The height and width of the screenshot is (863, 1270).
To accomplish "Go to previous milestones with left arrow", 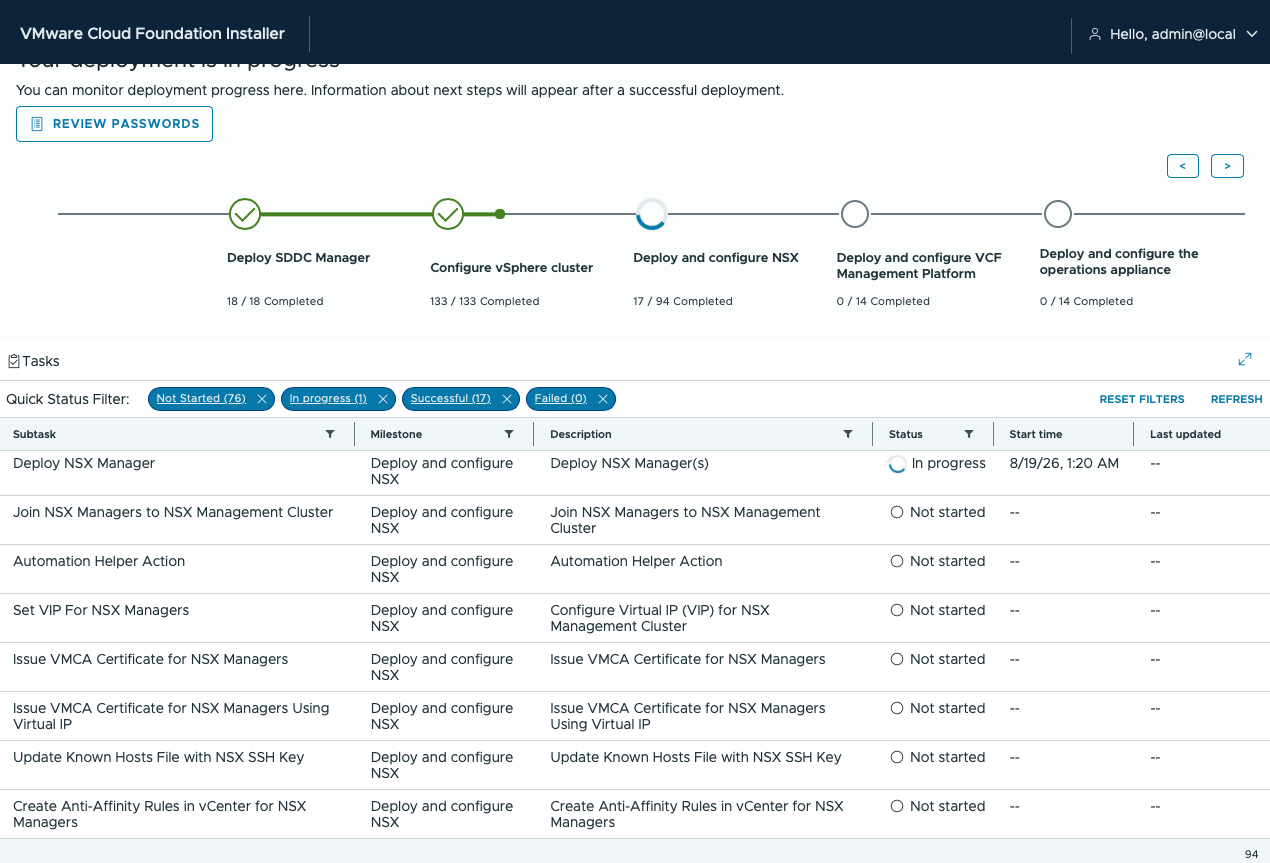I will [x=1183, y=166].
